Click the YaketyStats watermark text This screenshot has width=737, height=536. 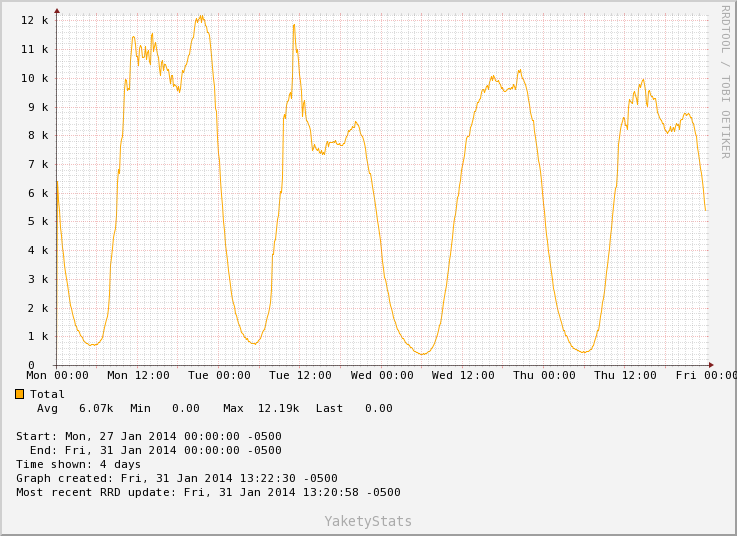pyautogui.click(x=368, y=521)
